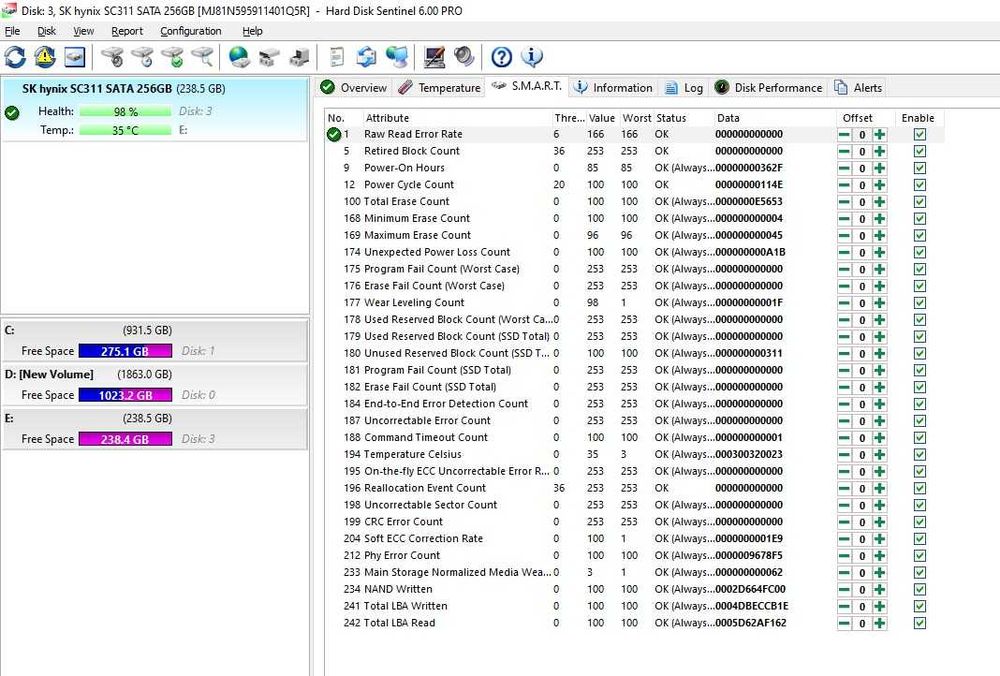Click Power Cycle Count offset value field
Image resolution: width=1000 pixels, height=676 pixels.
tap(862, 185)
